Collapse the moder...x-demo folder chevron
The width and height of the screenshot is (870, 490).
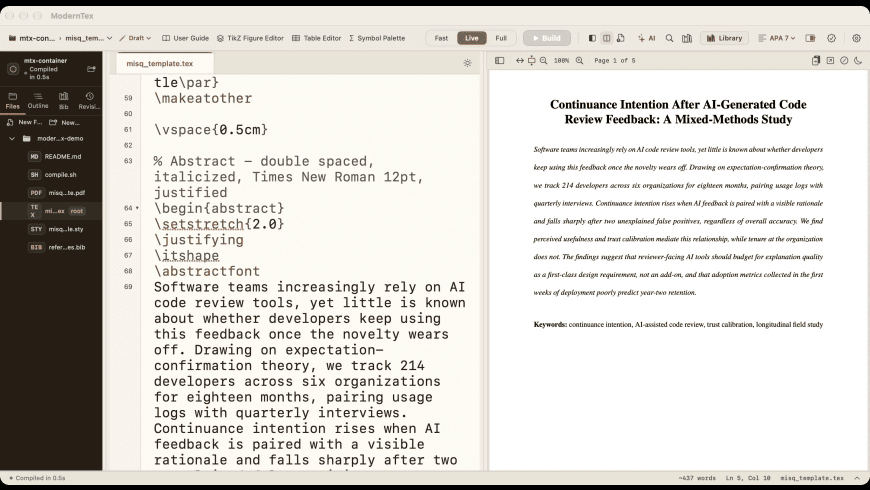coord(12,138)
